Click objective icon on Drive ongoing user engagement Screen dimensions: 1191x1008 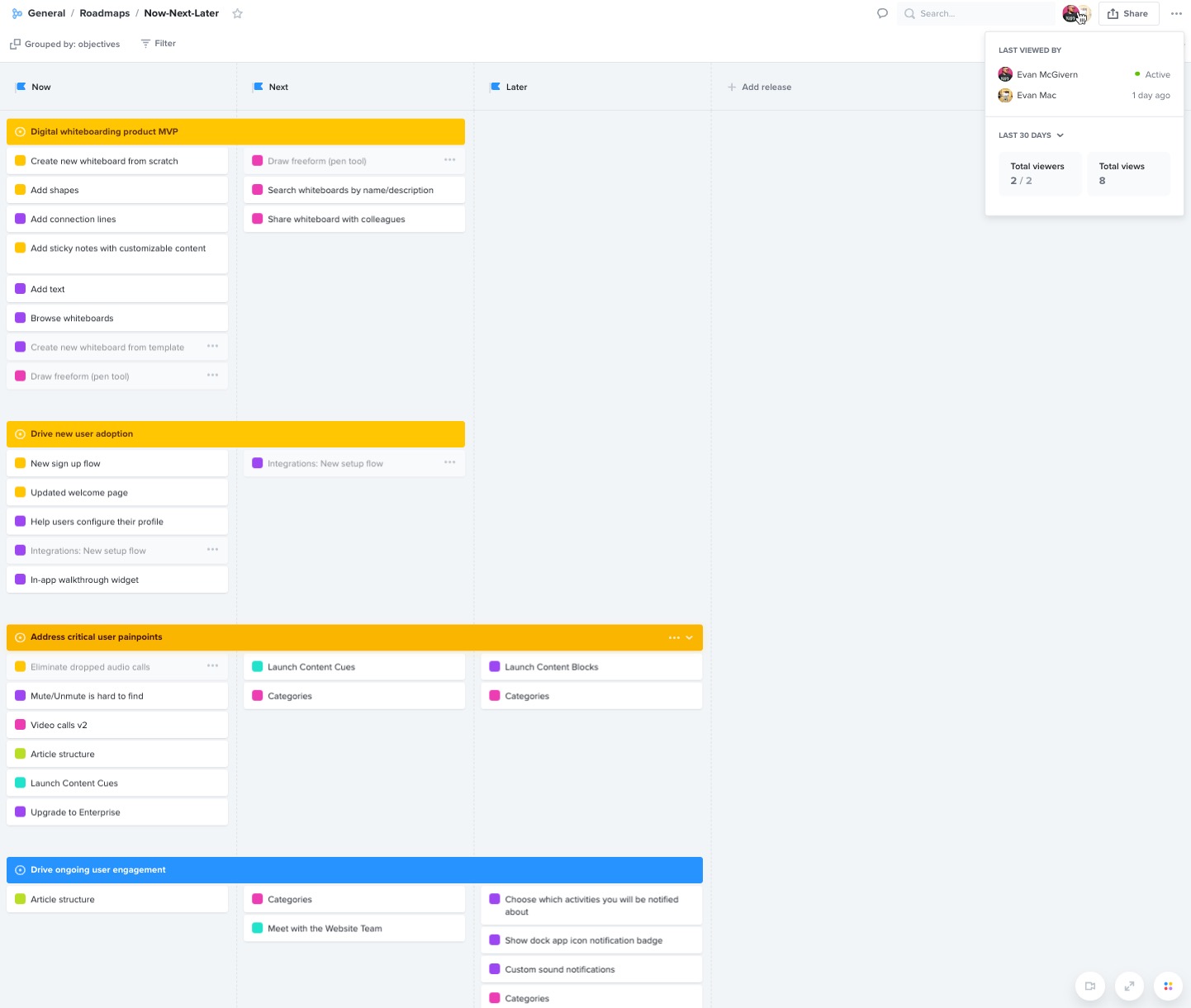click(x=21, y=870)
